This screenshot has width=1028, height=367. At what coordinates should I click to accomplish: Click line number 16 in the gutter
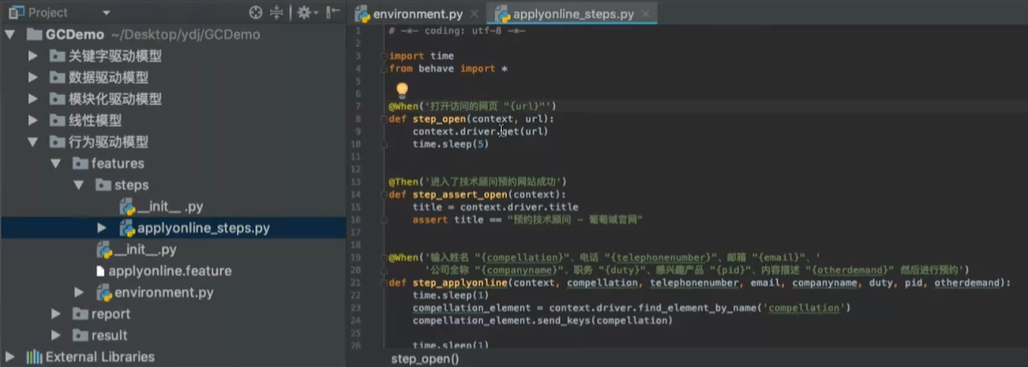click(357, 220)
